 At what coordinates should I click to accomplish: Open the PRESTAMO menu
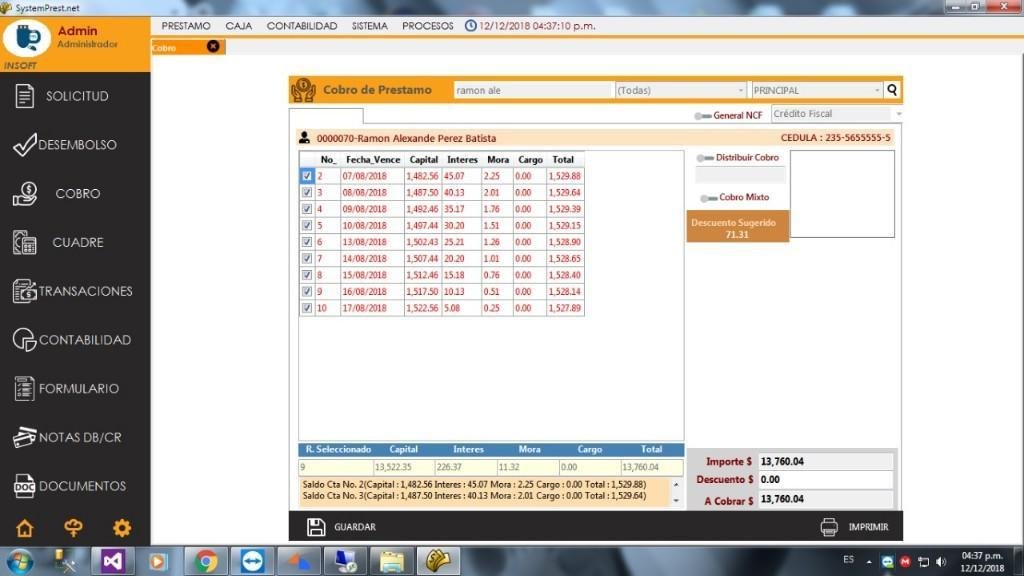pyautogui.click(x=186, y=26)
